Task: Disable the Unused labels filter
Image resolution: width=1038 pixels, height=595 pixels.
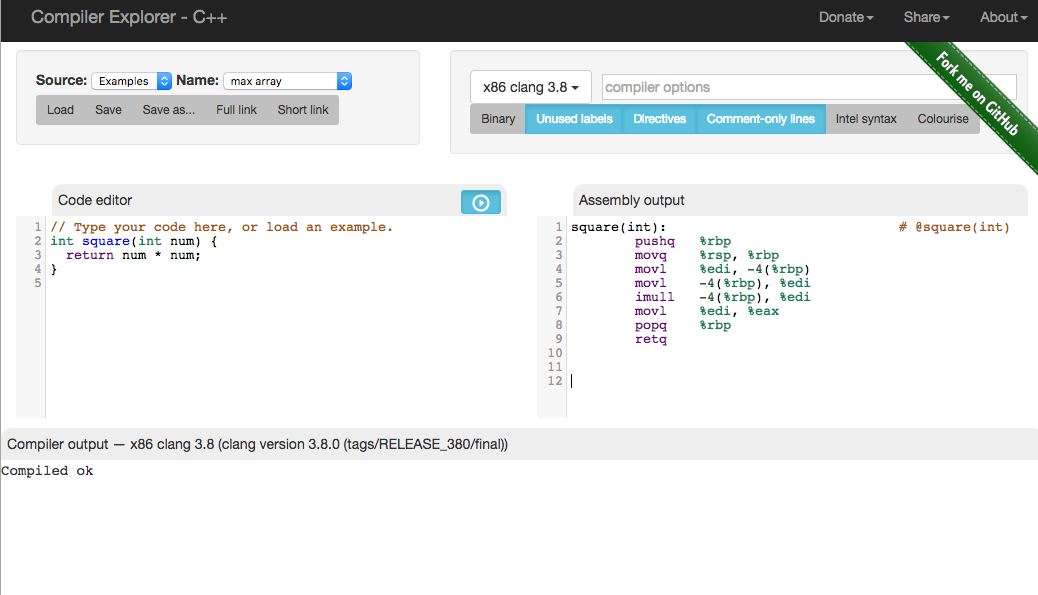Action: click(574, 119)
